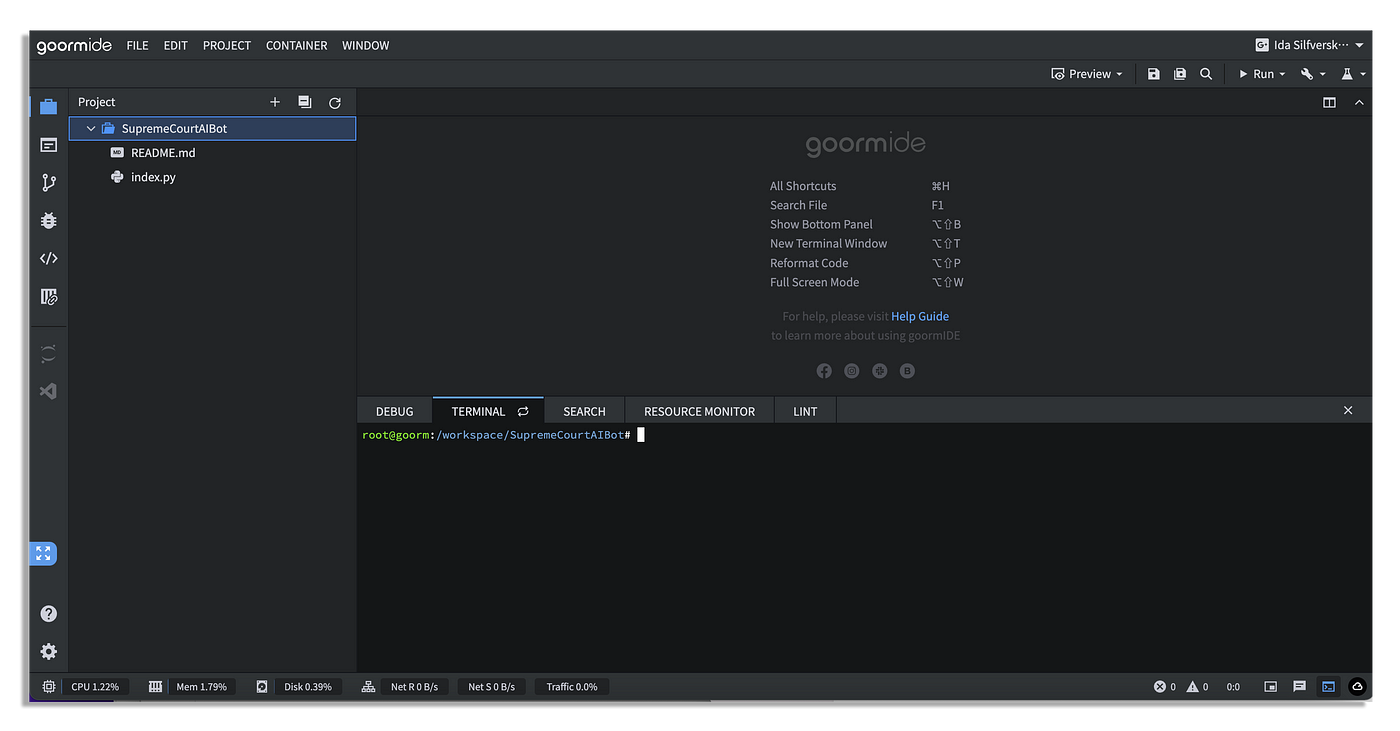Collapse editor area with the up chevron
The image size is (1400, 731).
coord(1359,102)
